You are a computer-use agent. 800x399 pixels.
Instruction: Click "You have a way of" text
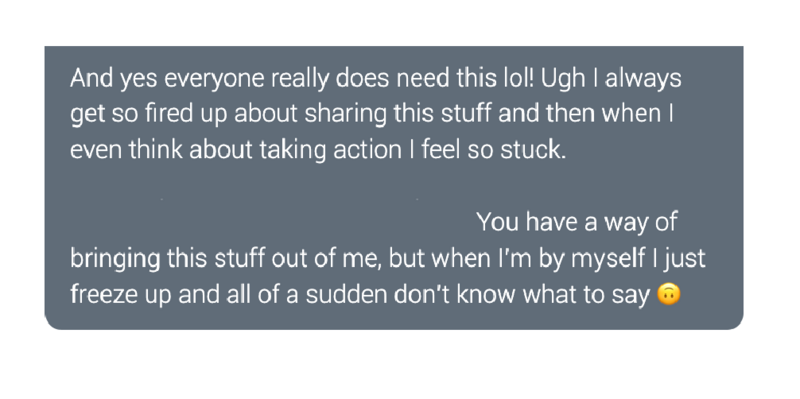[x=577, y=222]
